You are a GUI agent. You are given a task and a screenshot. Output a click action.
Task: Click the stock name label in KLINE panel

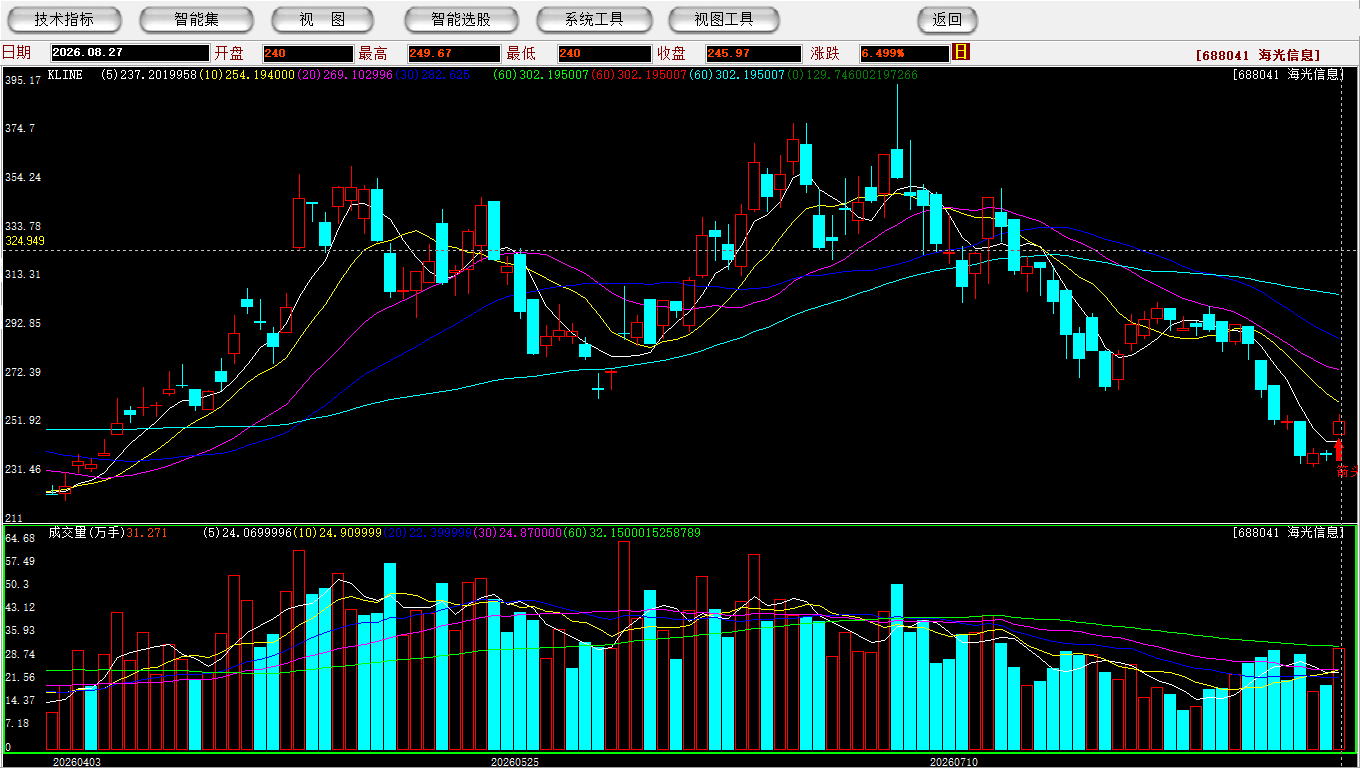coord(1288,75)
